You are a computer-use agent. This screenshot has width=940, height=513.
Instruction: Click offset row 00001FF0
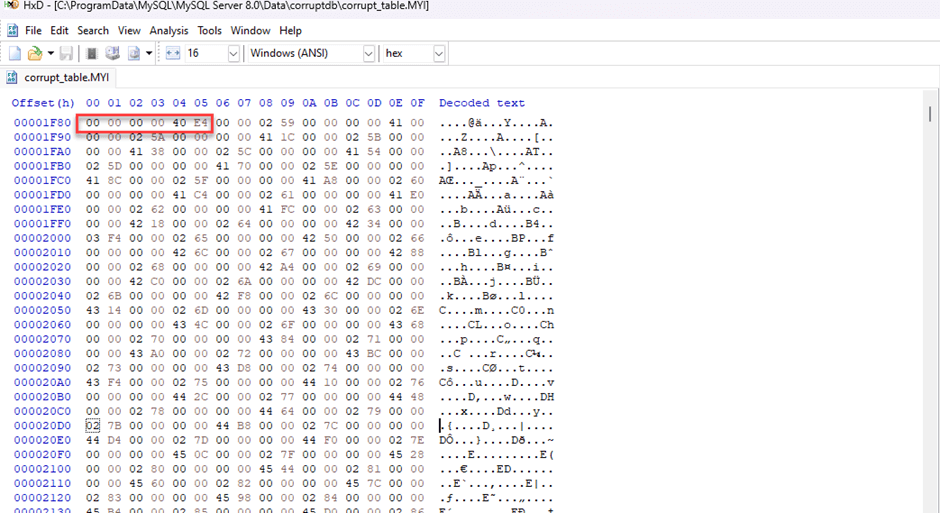coord(43,224)
